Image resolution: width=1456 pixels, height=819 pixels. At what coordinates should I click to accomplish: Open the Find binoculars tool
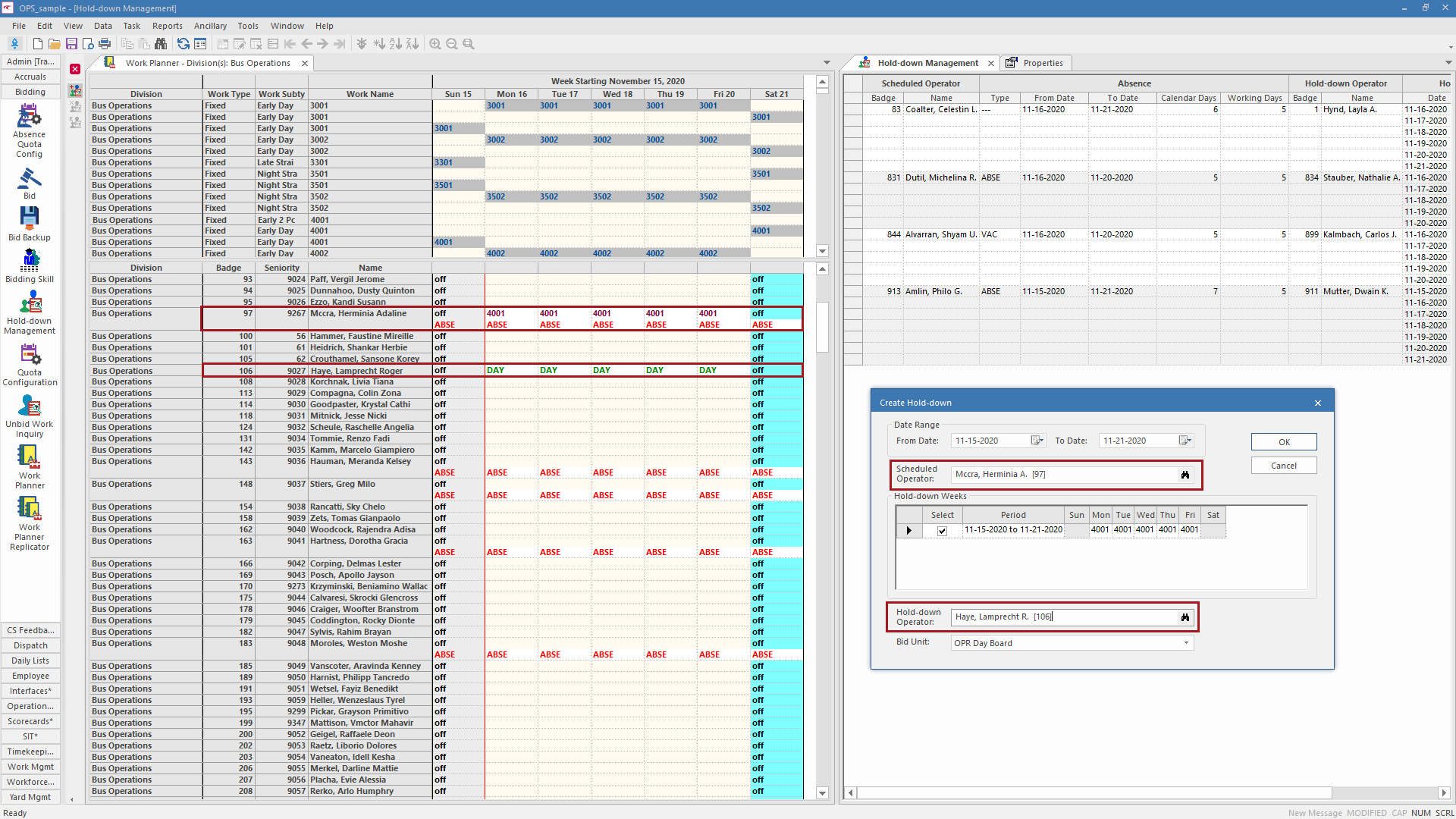[x=161, y=44]
